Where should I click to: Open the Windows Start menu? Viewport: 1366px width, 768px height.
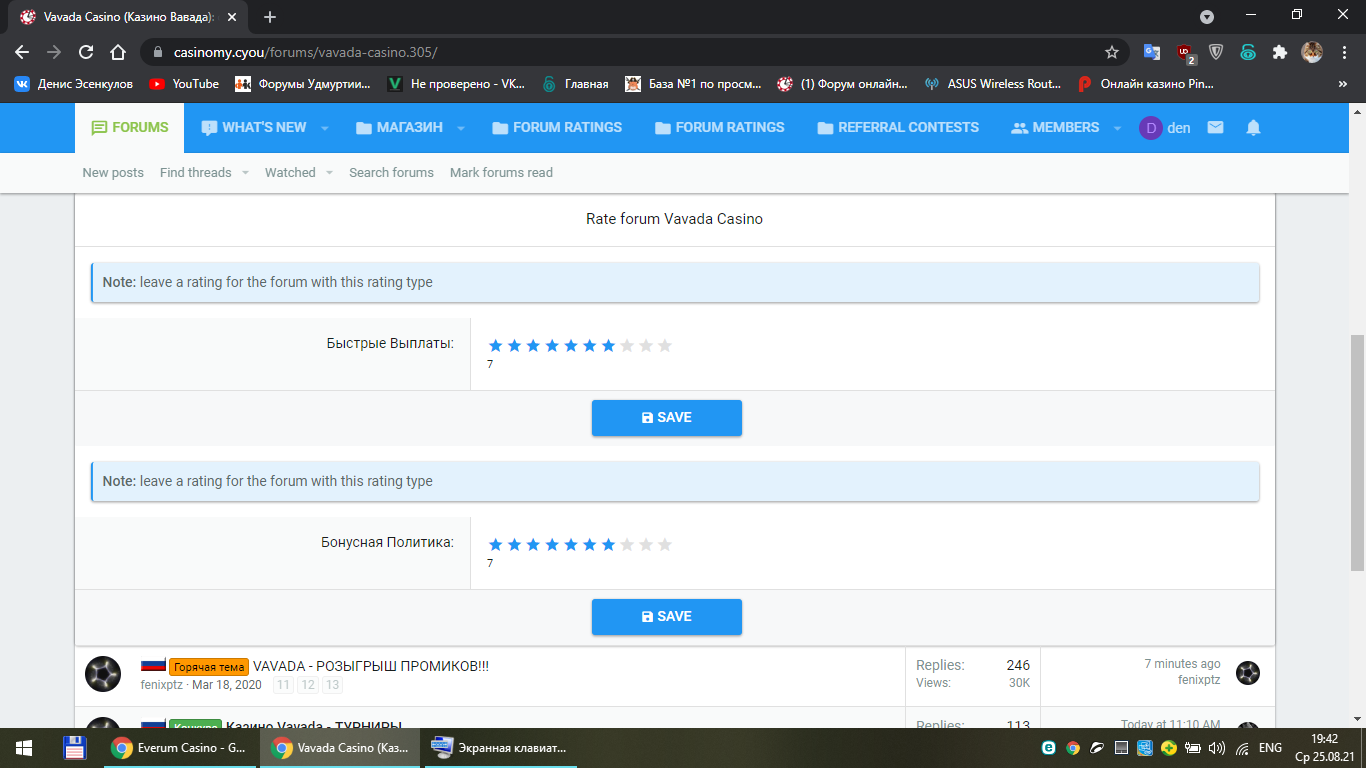tap(23, 747)
